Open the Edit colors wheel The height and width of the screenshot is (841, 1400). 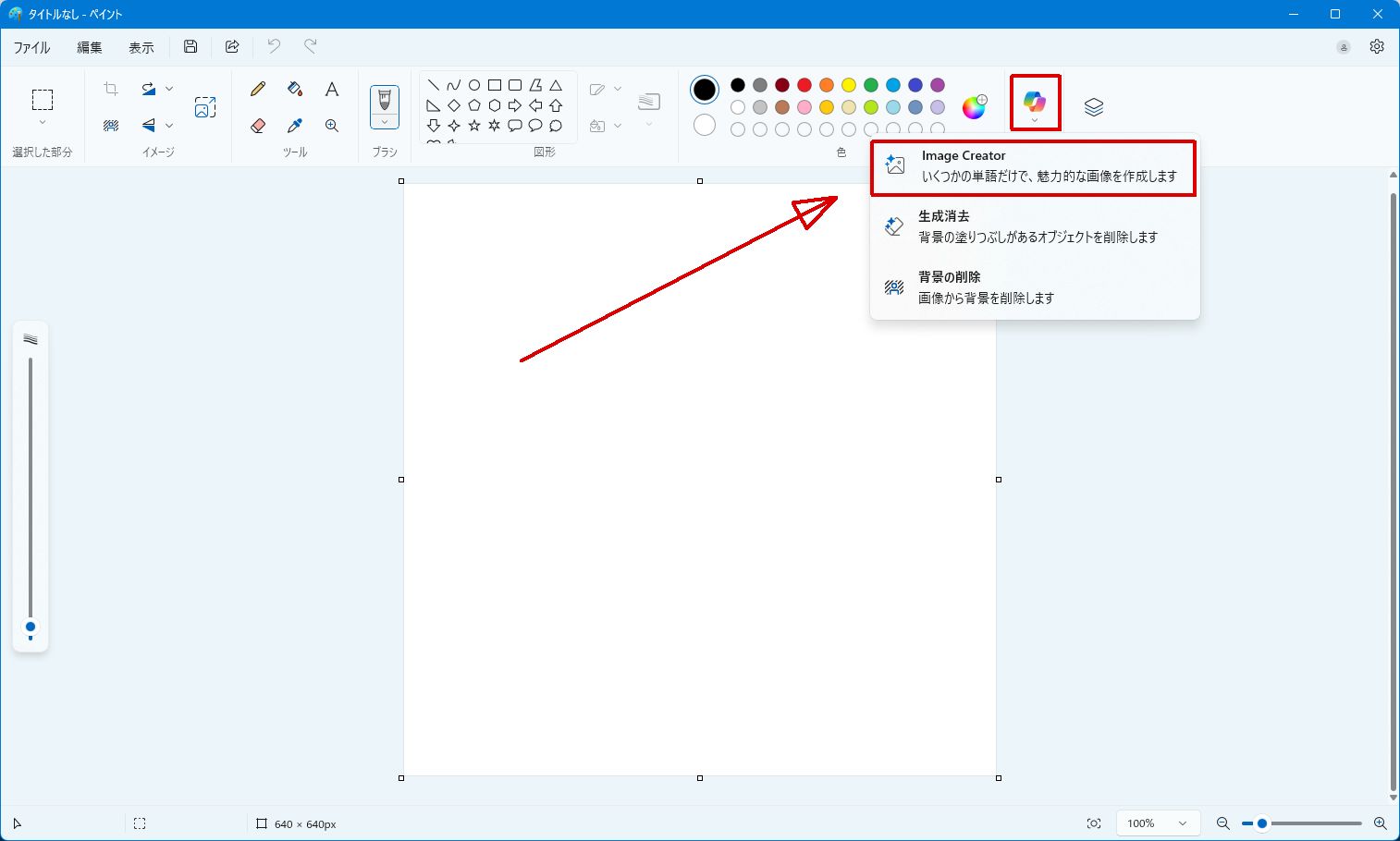pos(975,107)
